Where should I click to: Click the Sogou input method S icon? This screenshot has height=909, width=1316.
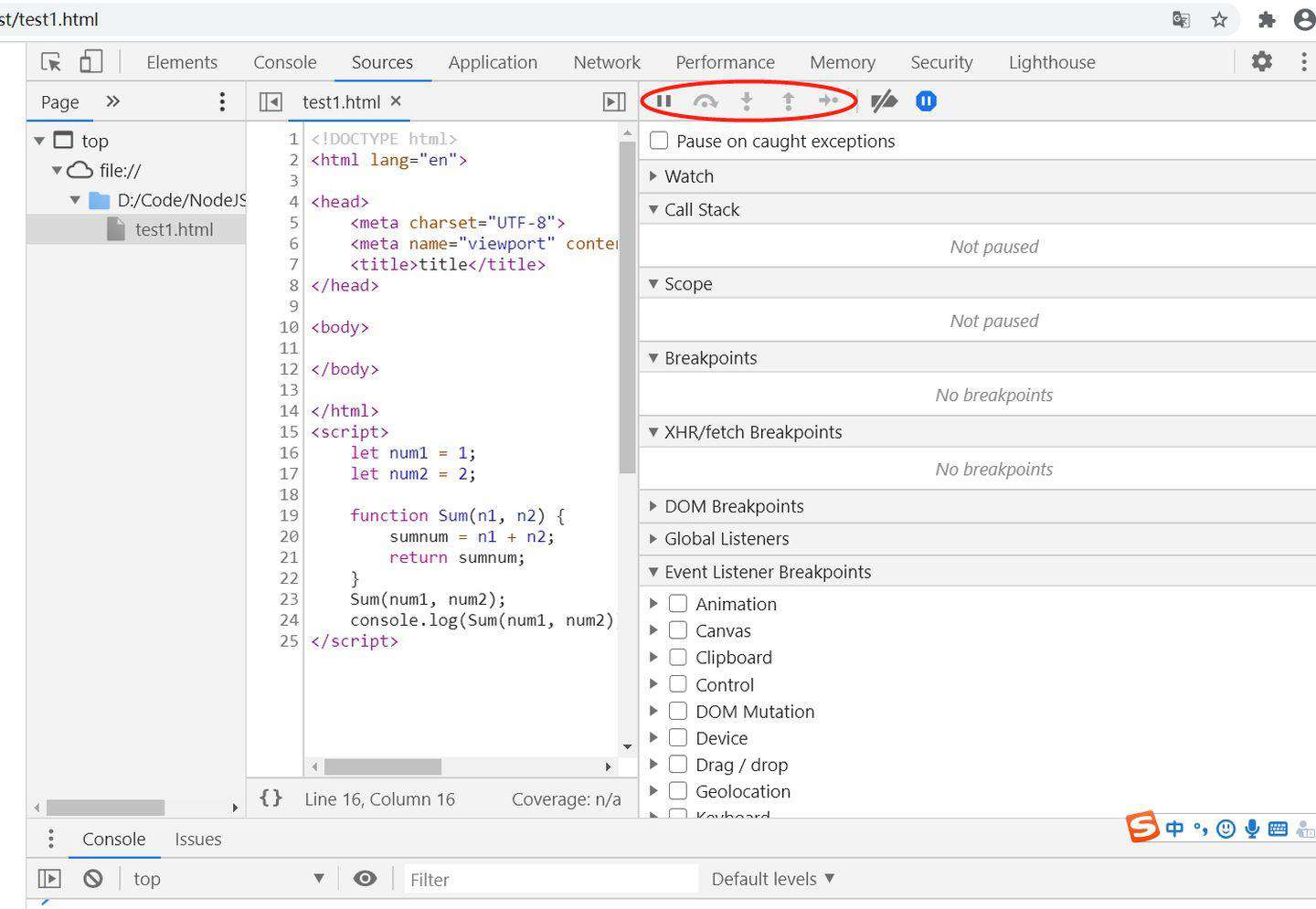point(1142,827)
